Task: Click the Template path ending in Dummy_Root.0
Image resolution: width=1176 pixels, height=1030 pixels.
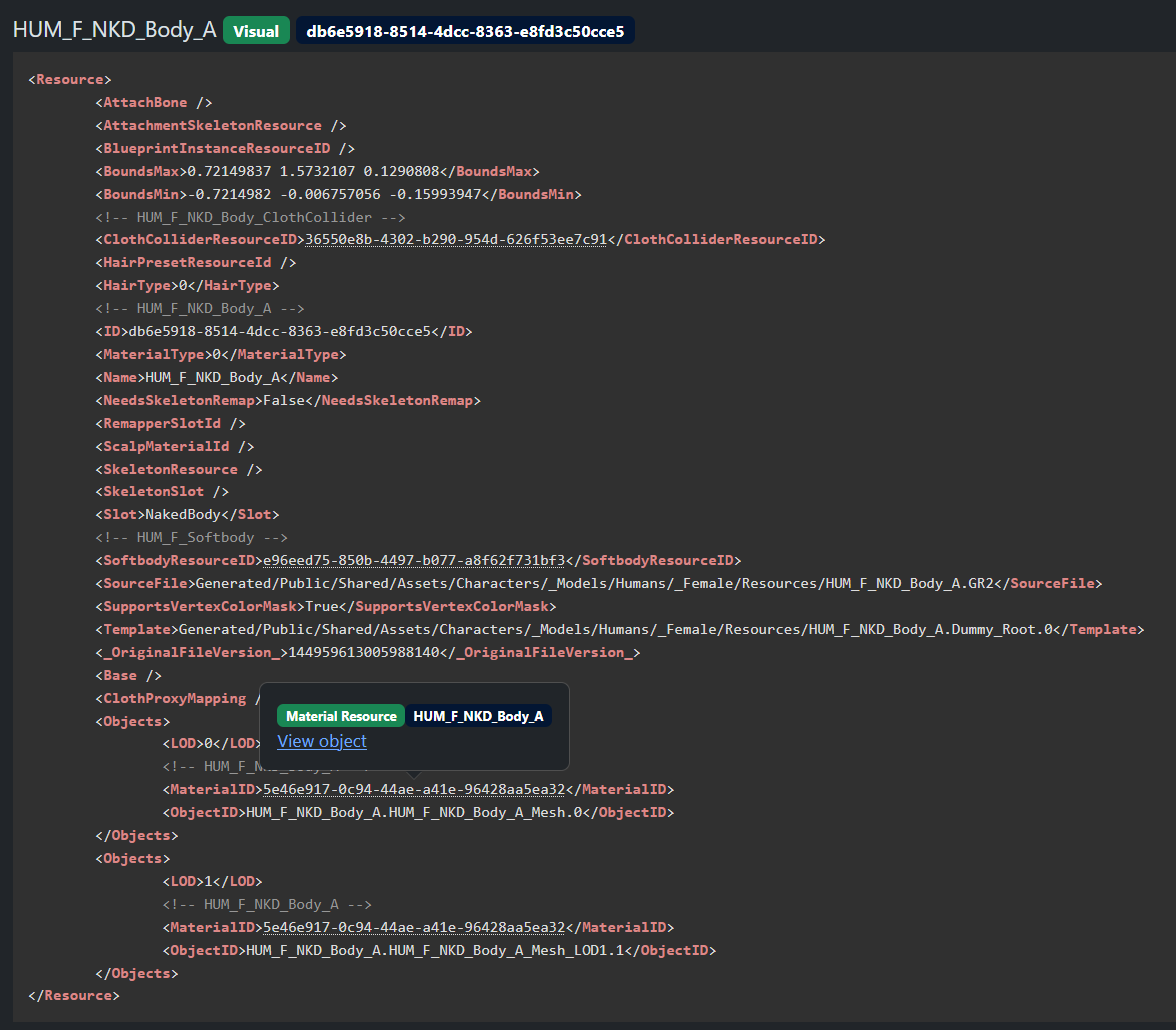Action: pos(616,629)
